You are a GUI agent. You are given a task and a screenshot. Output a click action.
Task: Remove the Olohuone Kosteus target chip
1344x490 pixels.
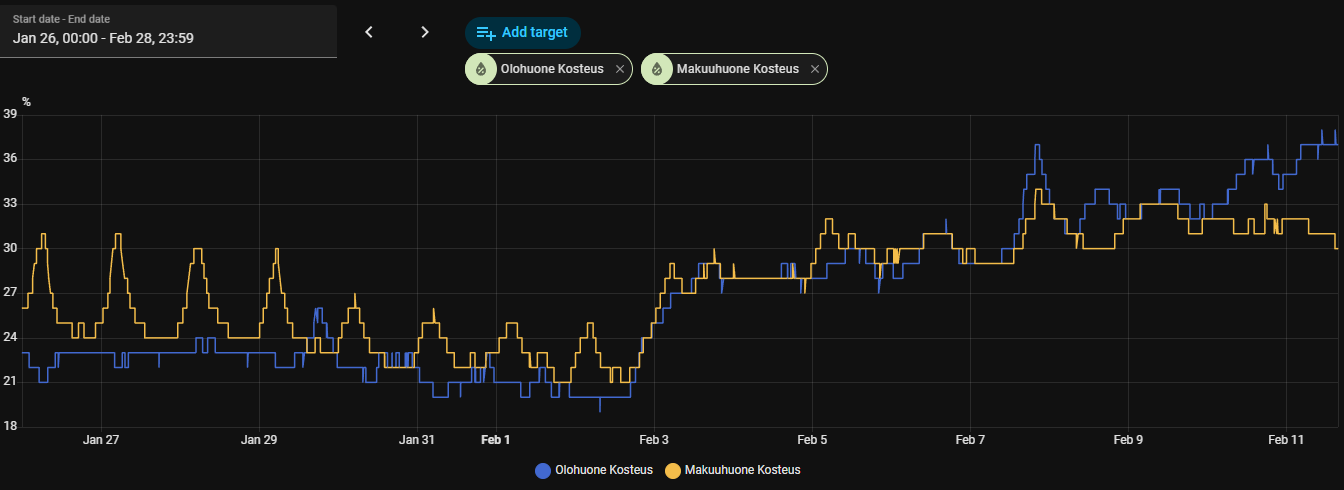point(620,69)
